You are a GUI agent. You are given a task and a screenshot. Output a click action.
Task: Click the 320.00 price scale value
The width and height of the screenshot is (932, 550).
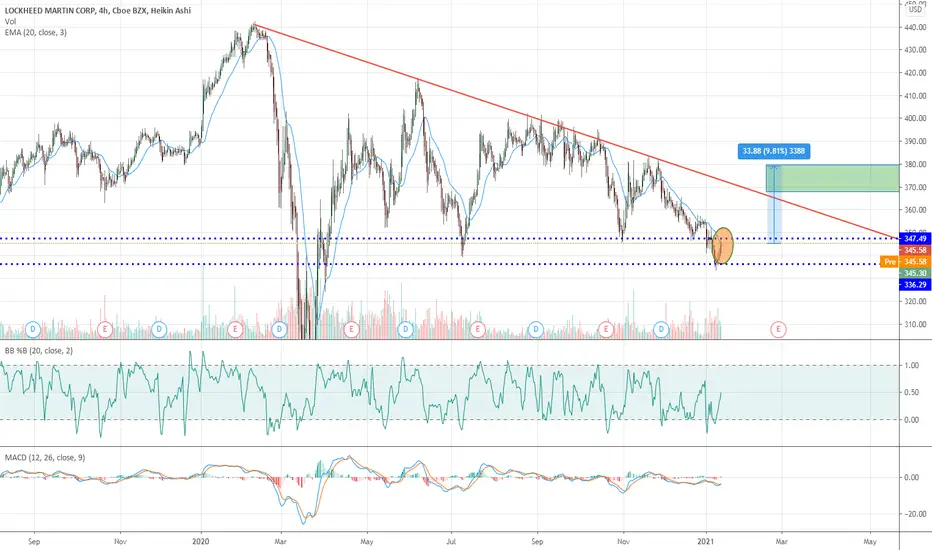915,301
